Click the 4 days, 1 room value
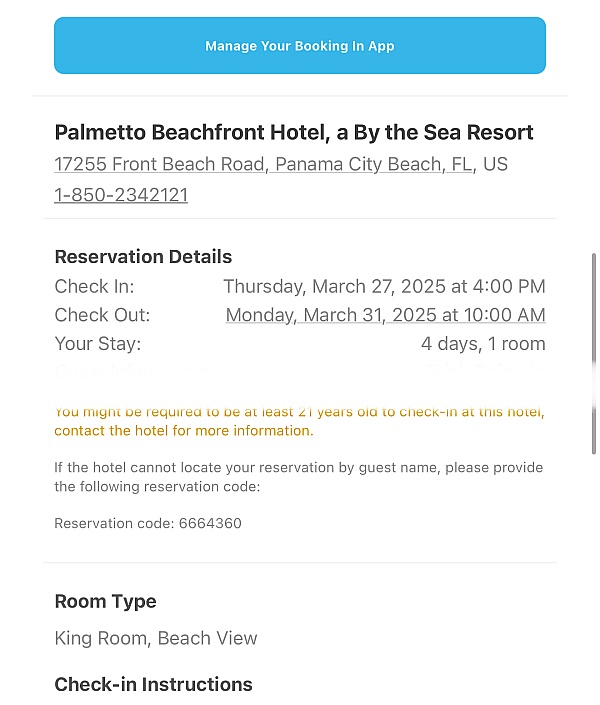Image resolution: width=600 pixels, height=705 pixels. point(483,344)
